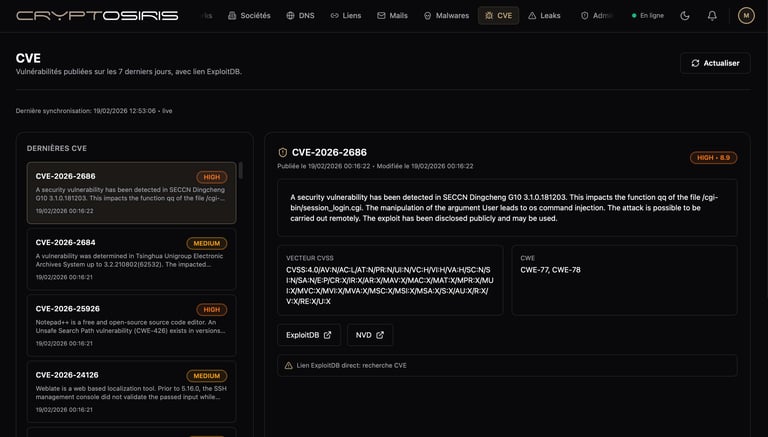Viewport: 768px width, 437px height.
Task: Select CVE-2026-2684 in the list
Action: [x=131, y=259]
